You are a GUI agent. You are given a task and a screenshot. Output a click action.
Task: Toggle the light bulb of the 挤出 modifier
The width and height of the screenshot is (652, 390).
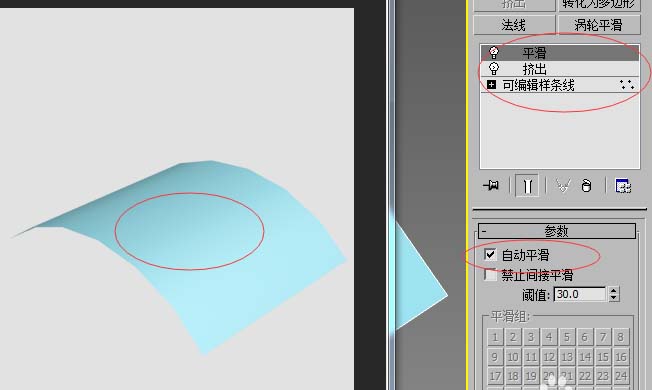(x=494, y=68)
